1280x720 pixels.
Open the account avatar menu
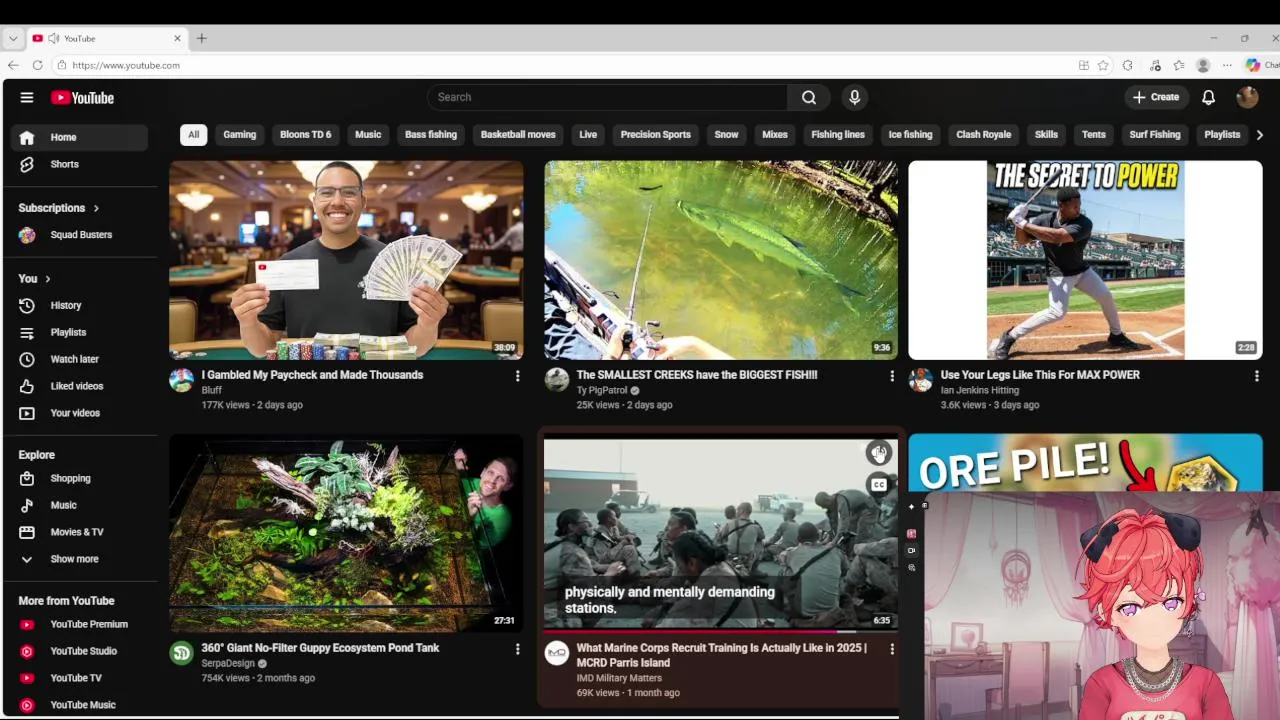coord(1247,97)
